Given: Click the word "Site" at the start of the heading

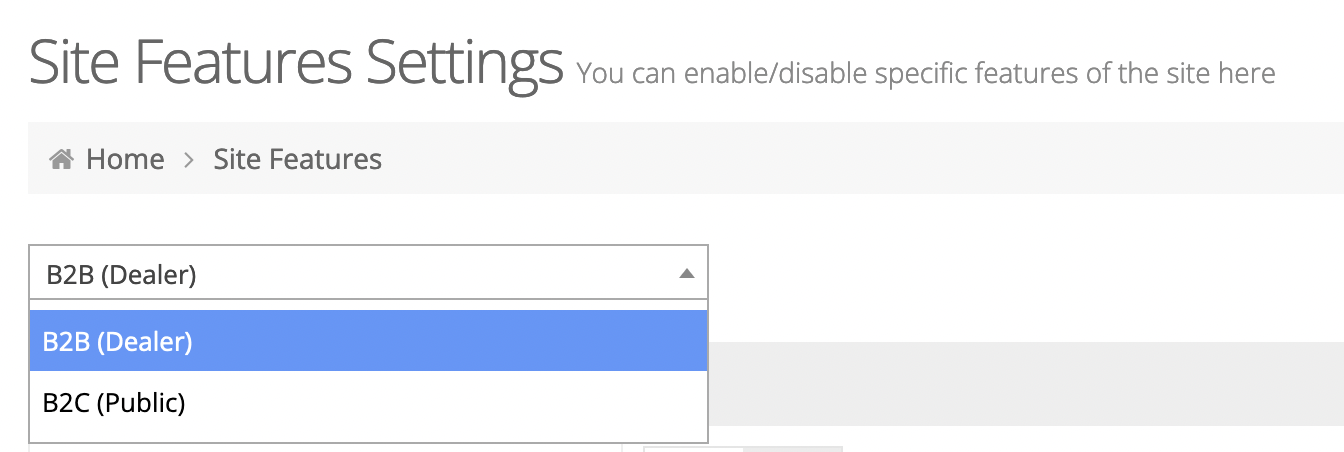Looking at the screenshot, I should [74, 62].
